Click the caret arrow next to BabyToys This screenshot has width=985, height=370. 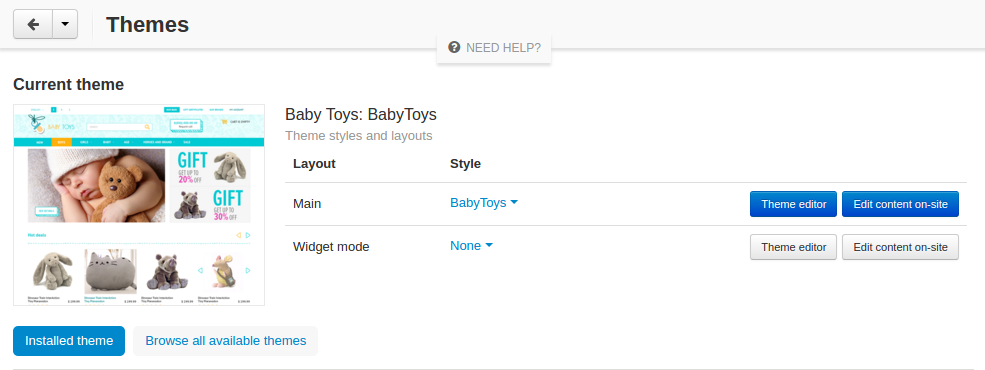pyautogui.click(x=514, y=202)
